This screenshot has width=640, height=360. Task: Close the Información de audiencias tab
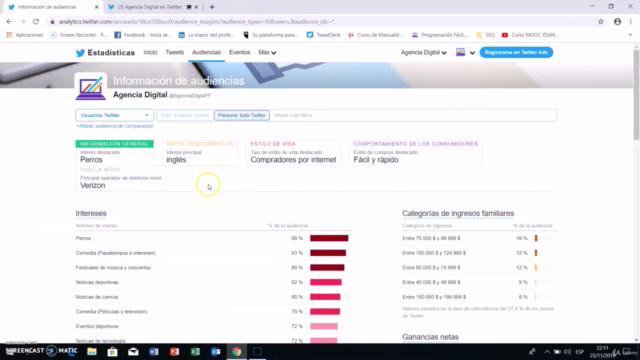(96, 7)
